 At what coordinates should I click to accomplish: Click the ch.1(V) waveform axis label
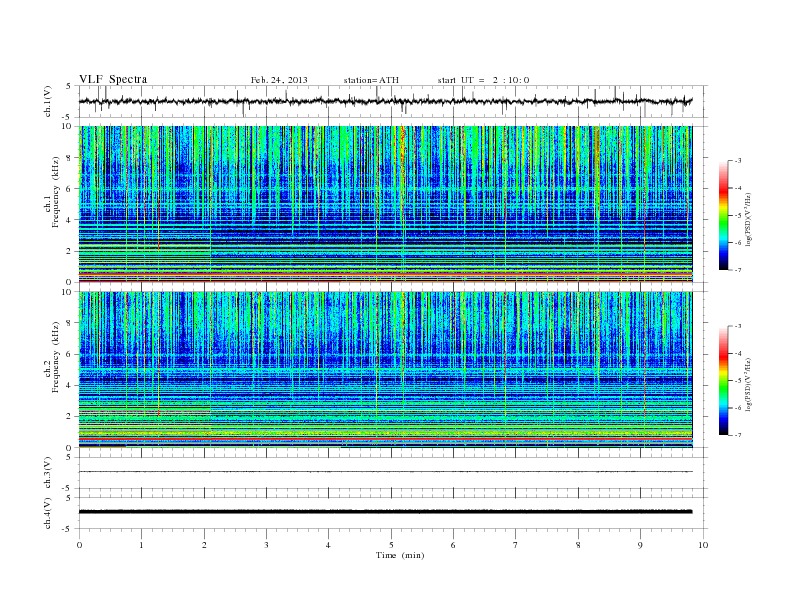48,101
